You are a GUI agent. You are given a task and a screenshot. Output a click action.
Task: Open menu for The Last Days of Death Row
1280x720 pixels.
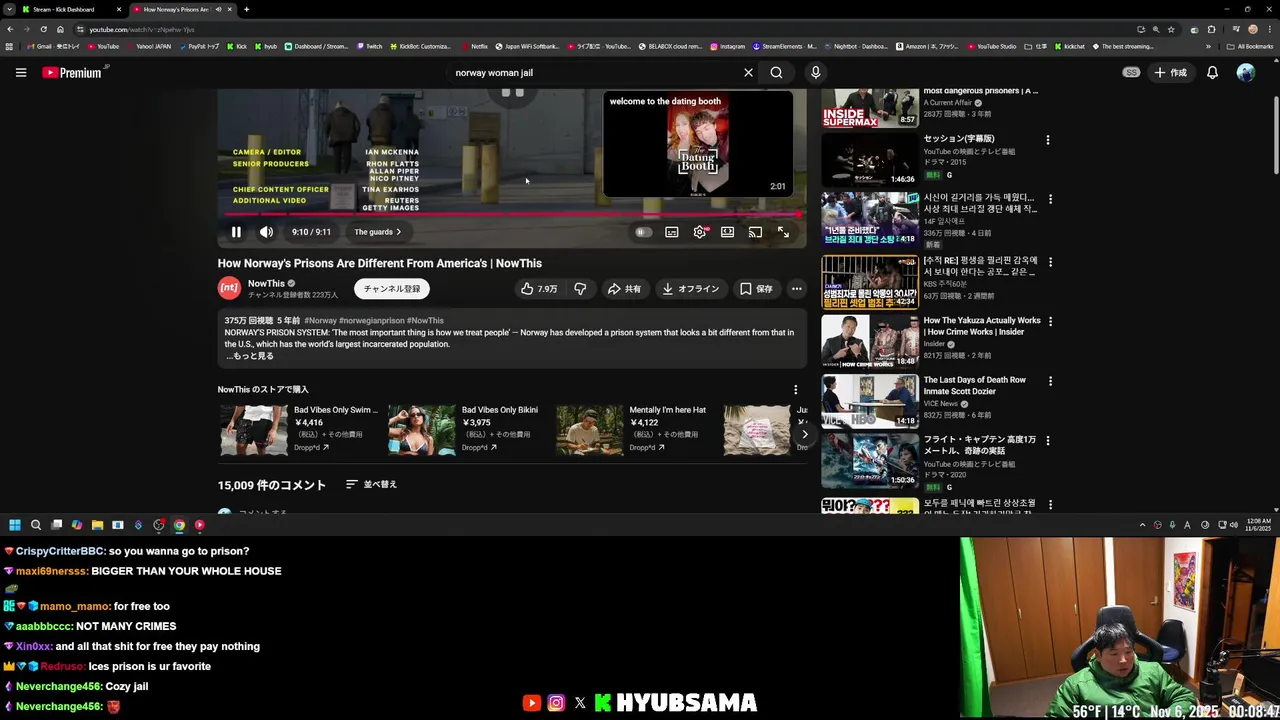pyautogui.click(x=1050, y=381)
